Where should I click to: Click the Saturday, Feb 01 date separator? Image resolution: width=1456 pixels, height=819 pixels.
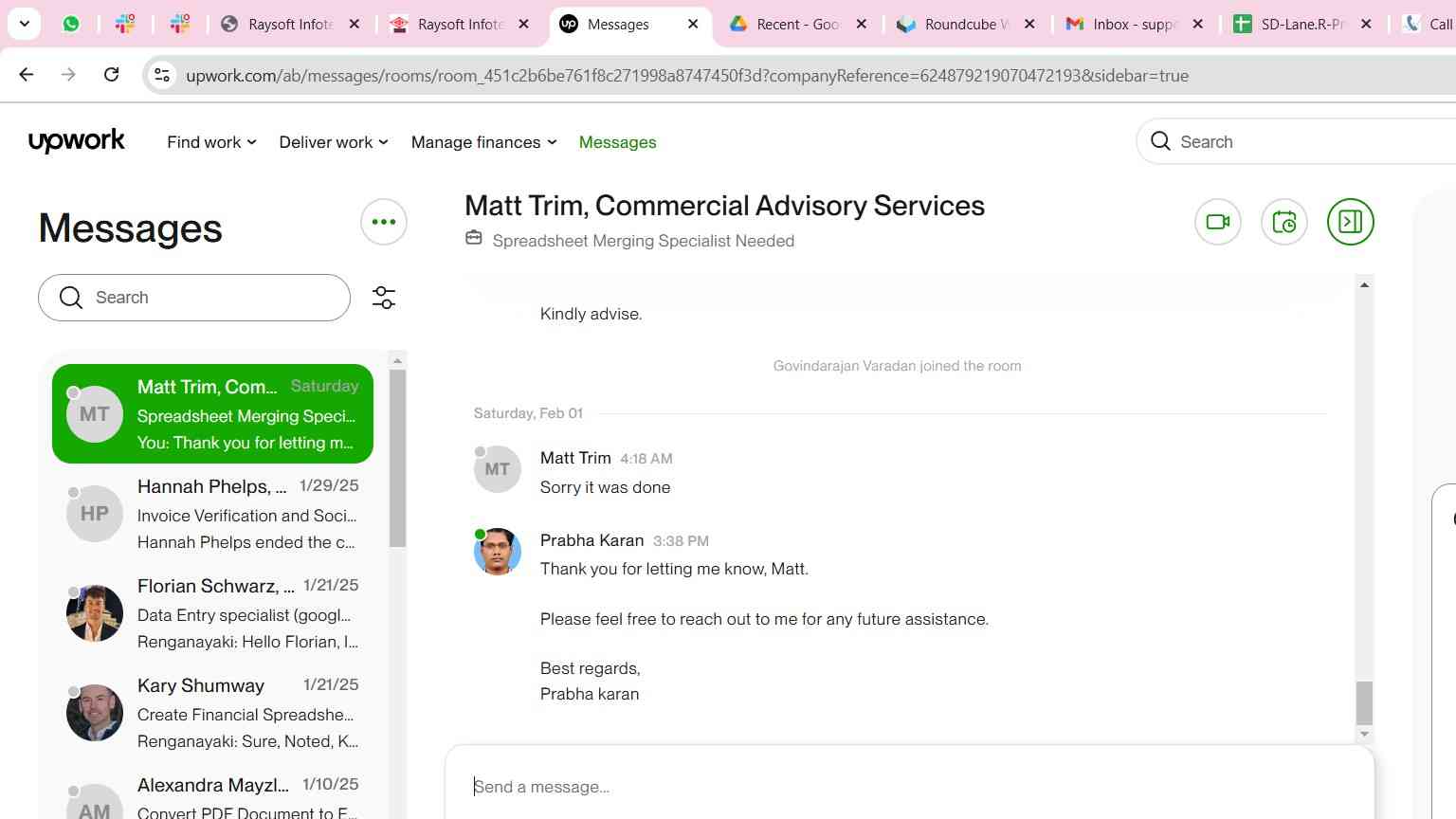(528, 413)
